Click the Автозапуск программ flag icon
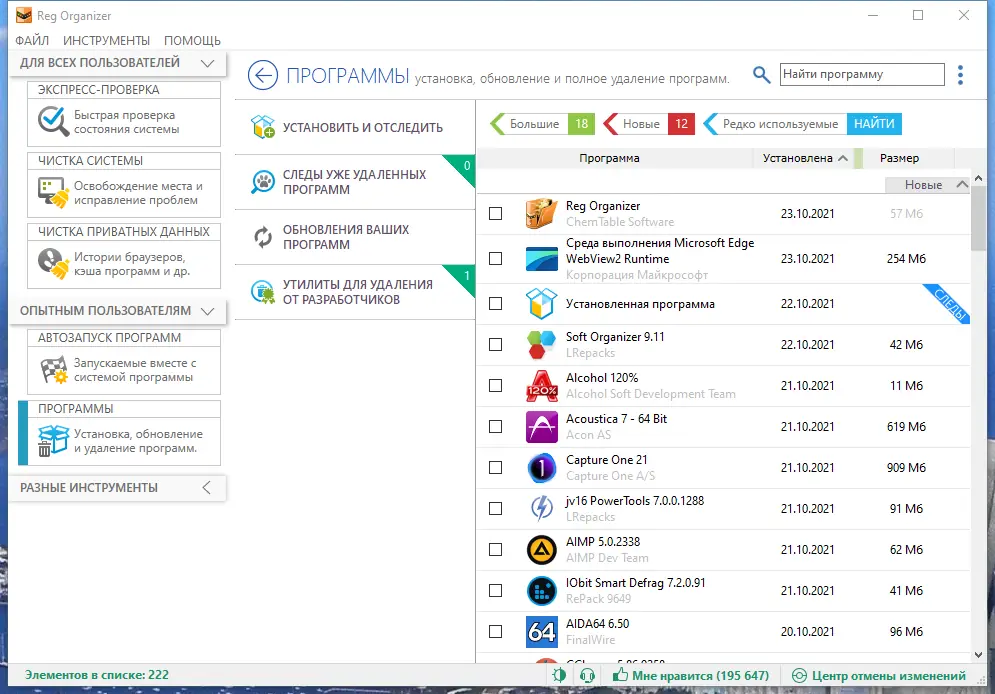Image resolution: width=995 pixels, height=694 pixels. pos(53,370)
